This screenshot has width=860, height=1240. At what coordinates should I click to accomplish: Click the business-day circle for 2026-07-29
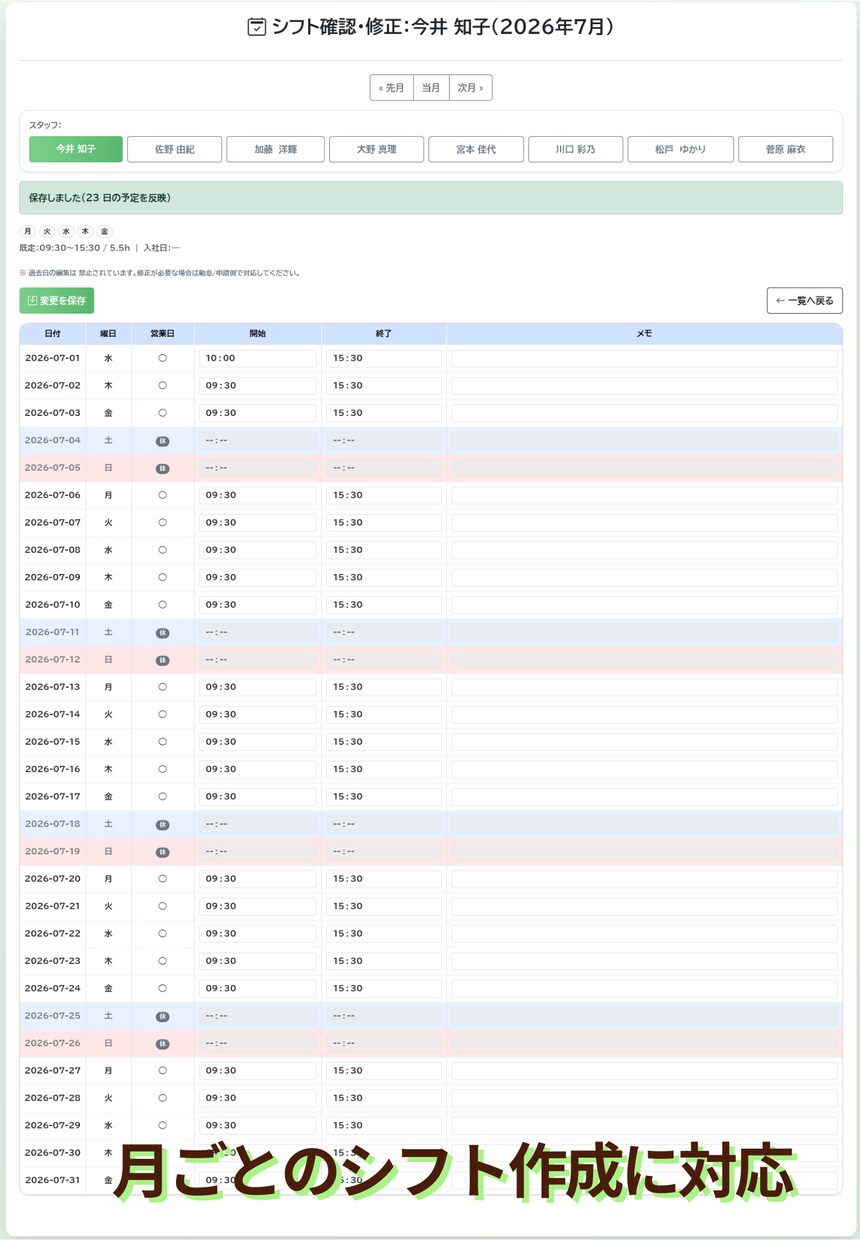tap(162, 1126)
